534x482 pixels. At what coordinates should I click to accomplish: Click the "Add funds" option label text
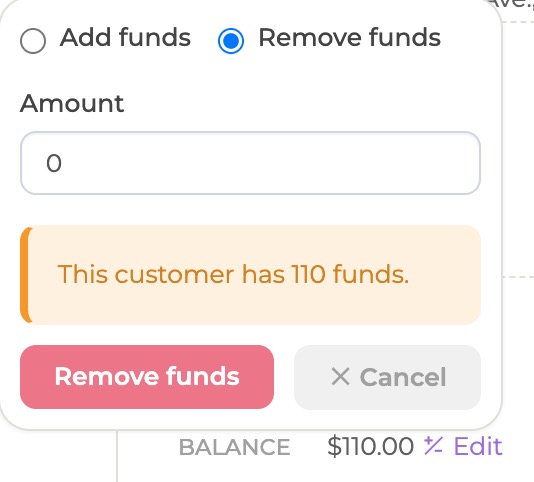[125, 37]
